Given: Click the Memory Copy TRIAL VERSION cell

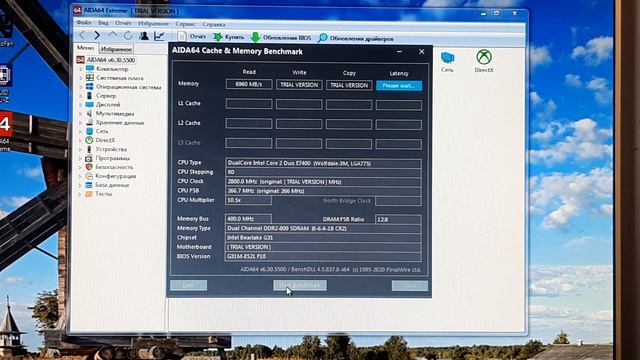Looking at the screenshot, I should click(x=349, y=85).
